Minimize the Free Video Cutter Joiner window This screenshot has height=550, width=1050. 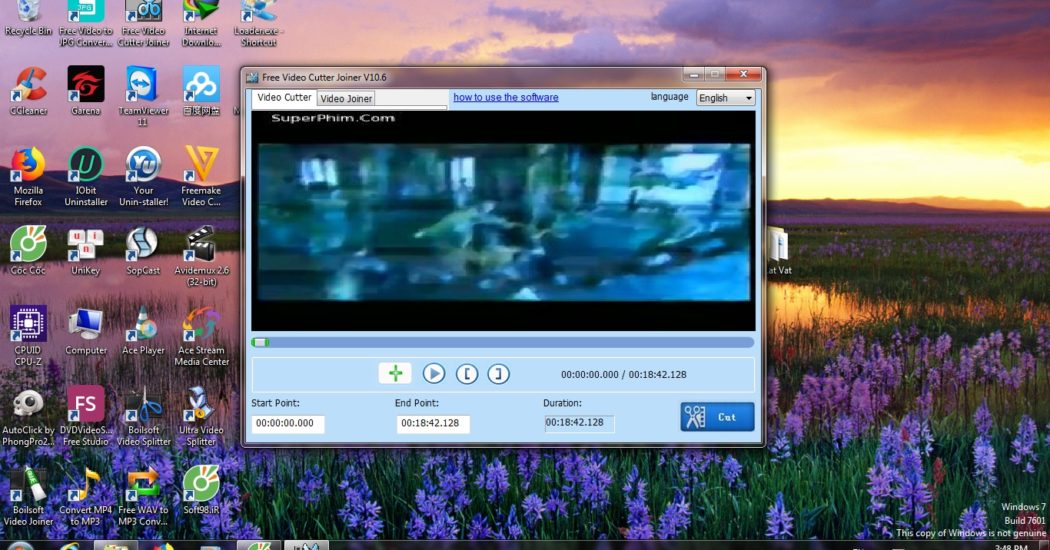click(x=694, y=74)
